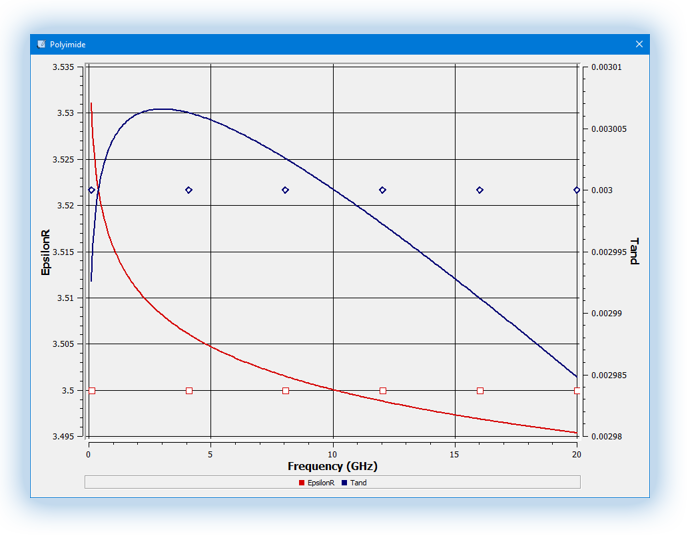Click the peak of the blue Tand curve
Screen dimensions: 700x546
(x=161, y=109)
